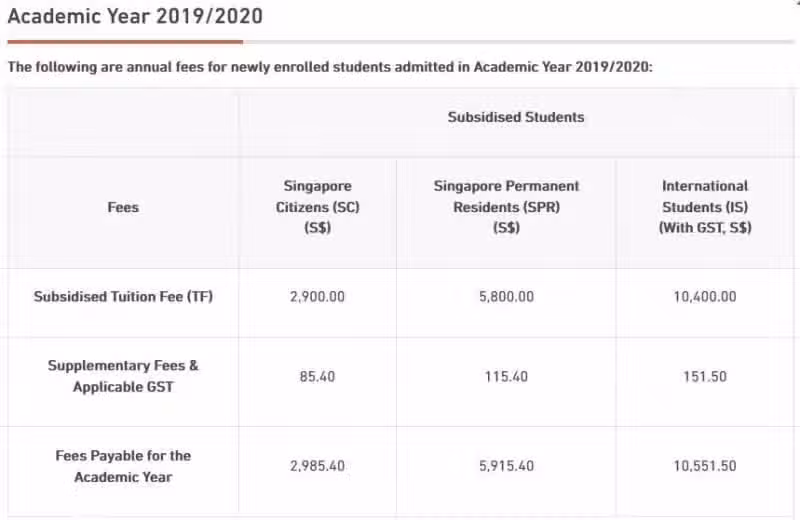Click the orange underline below the heading
This screenshot has width=800, height=520.
(x=125, y=42)
